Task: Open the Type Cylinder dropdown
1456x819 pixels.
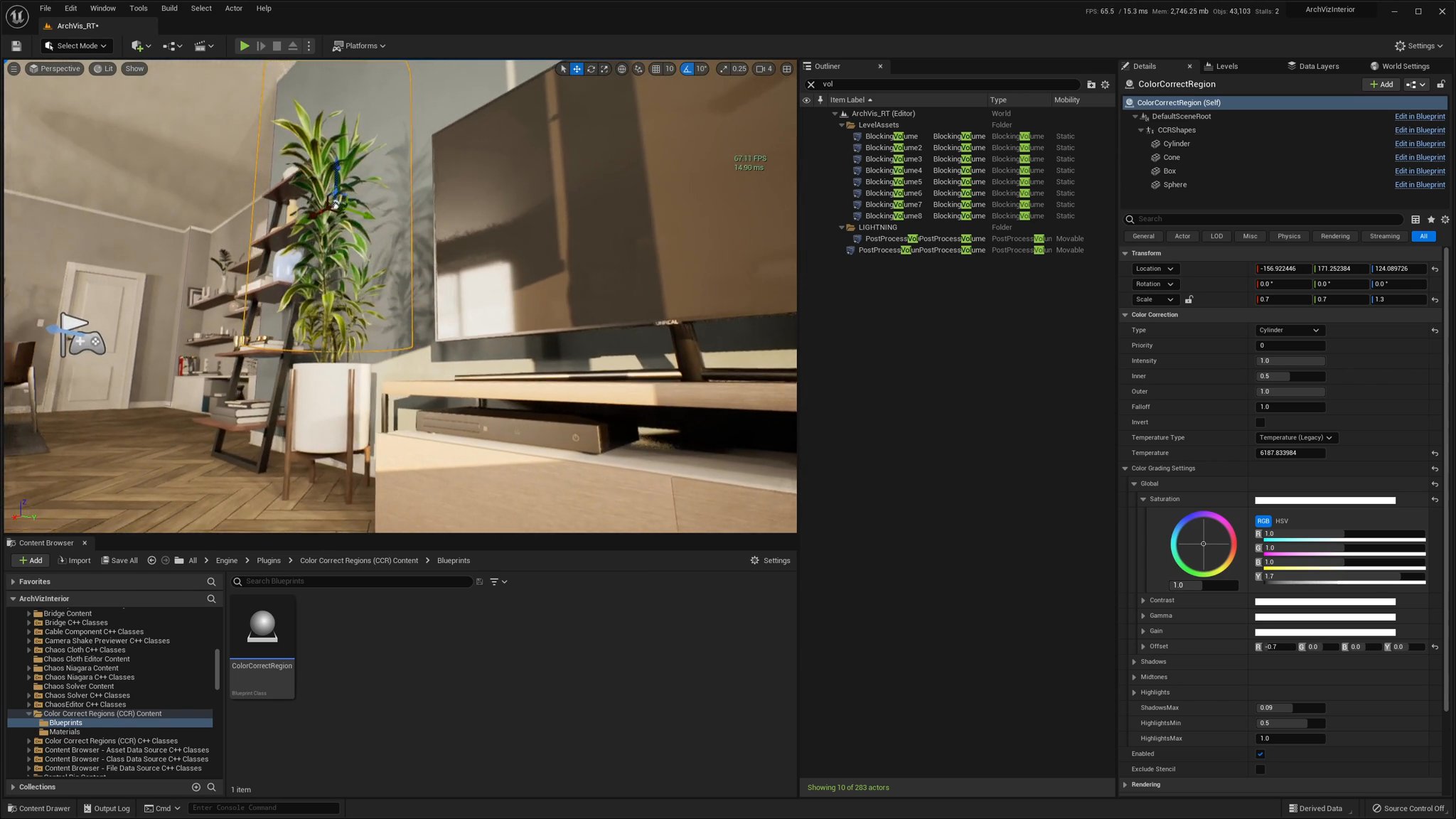Action: [1288, 331]
